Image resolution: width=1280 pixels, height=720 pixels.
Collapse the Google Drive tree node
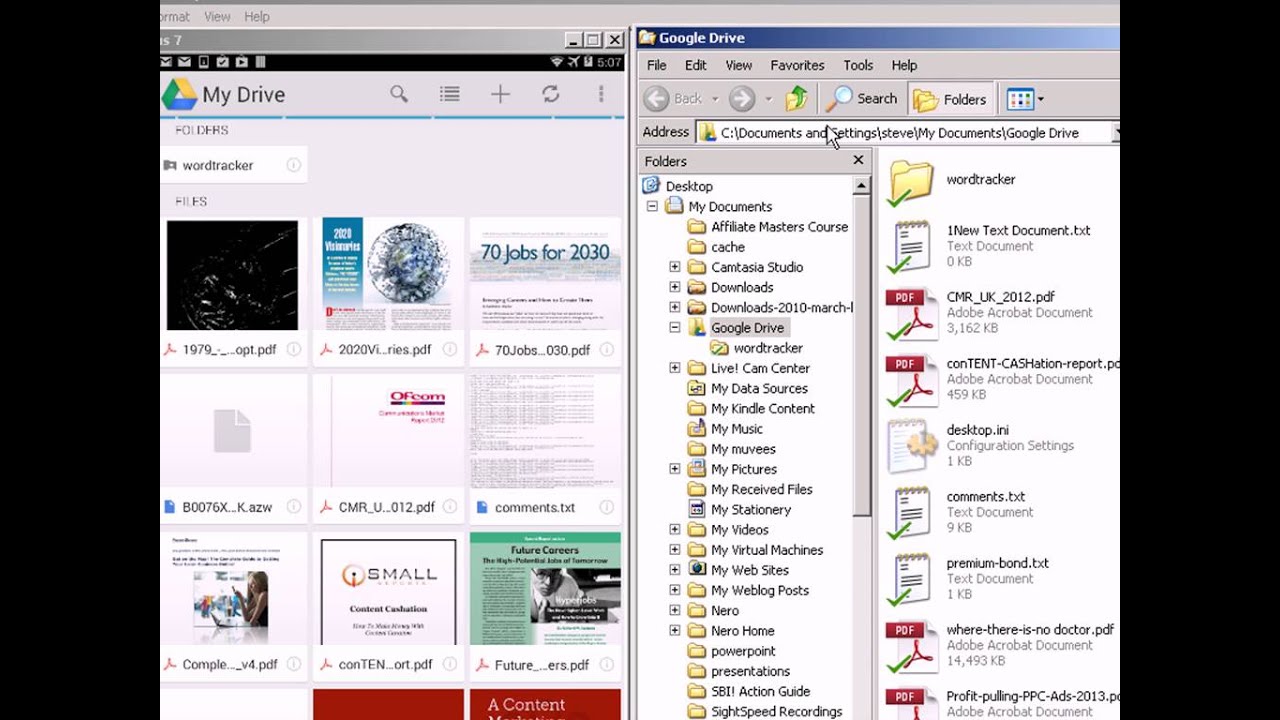tap(675, 327)
